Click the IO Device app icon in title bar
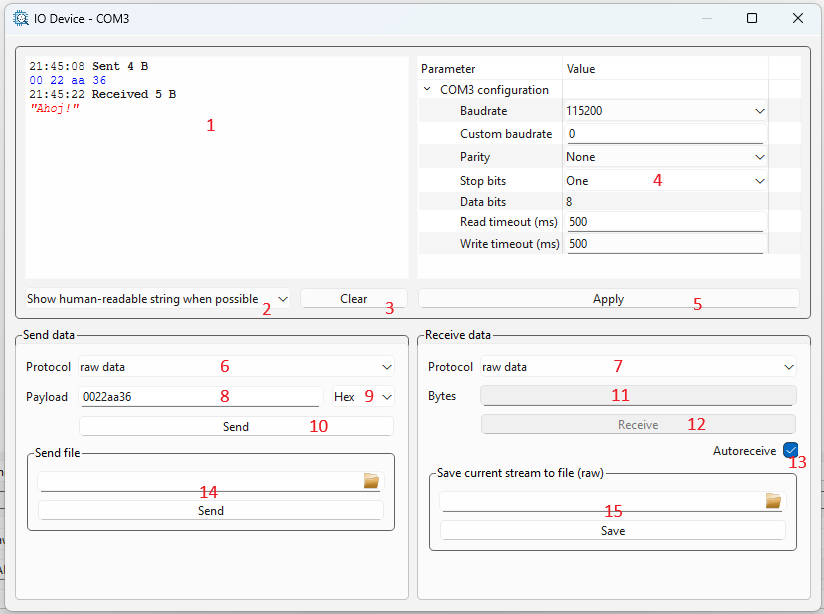This screenshot has height=614, width=824. (20, 18)
